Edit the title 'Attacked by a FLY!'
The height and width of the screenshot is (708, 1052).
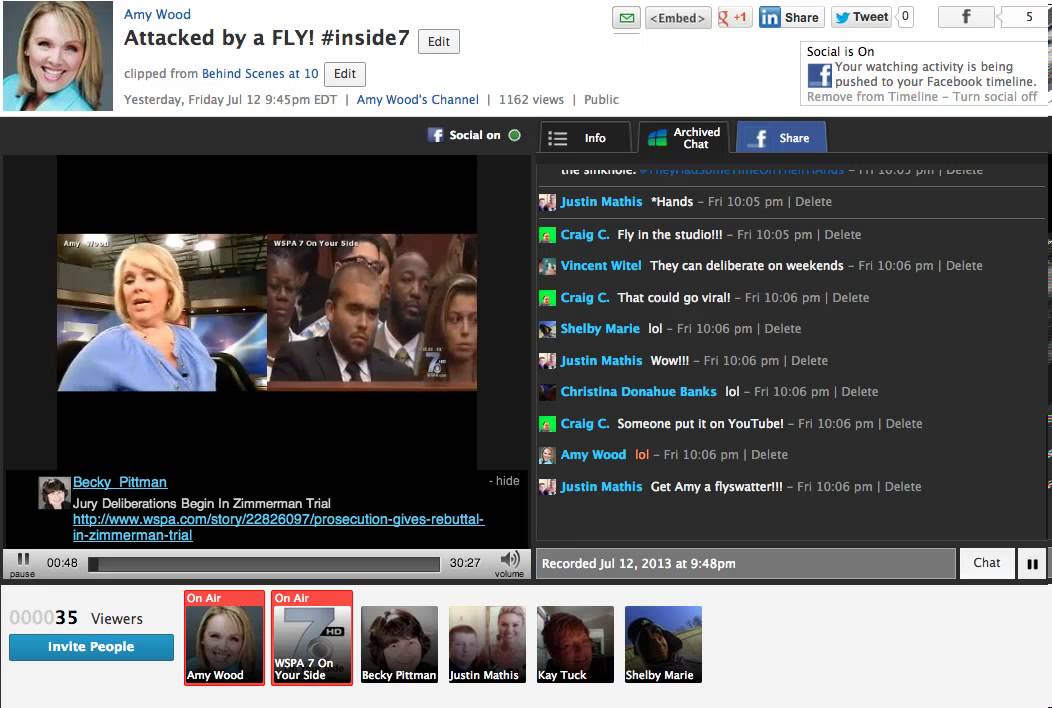tap(439, 42)
